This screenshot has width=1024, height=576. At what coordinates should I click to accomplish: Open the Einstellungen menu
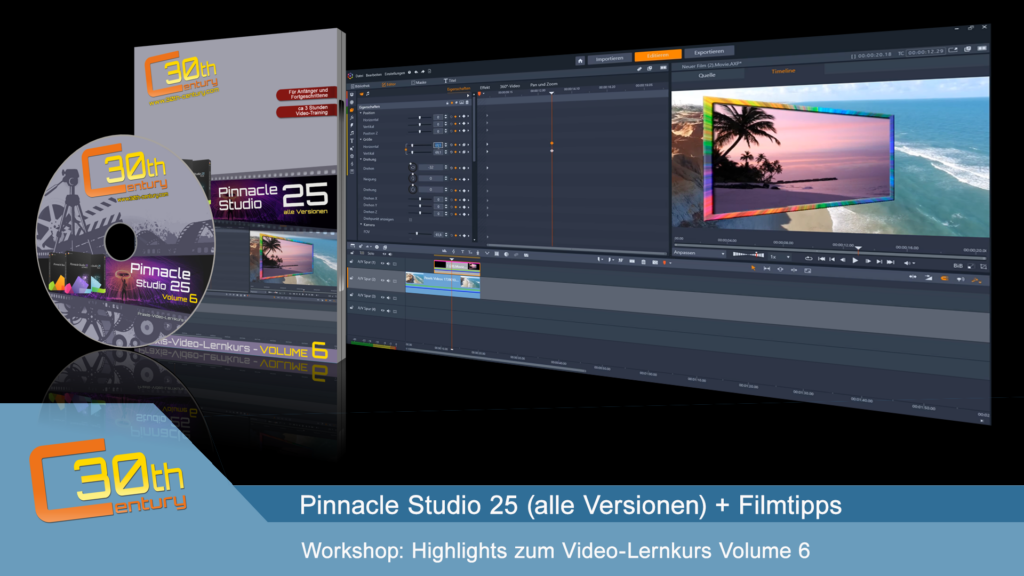tap(394, 73)
